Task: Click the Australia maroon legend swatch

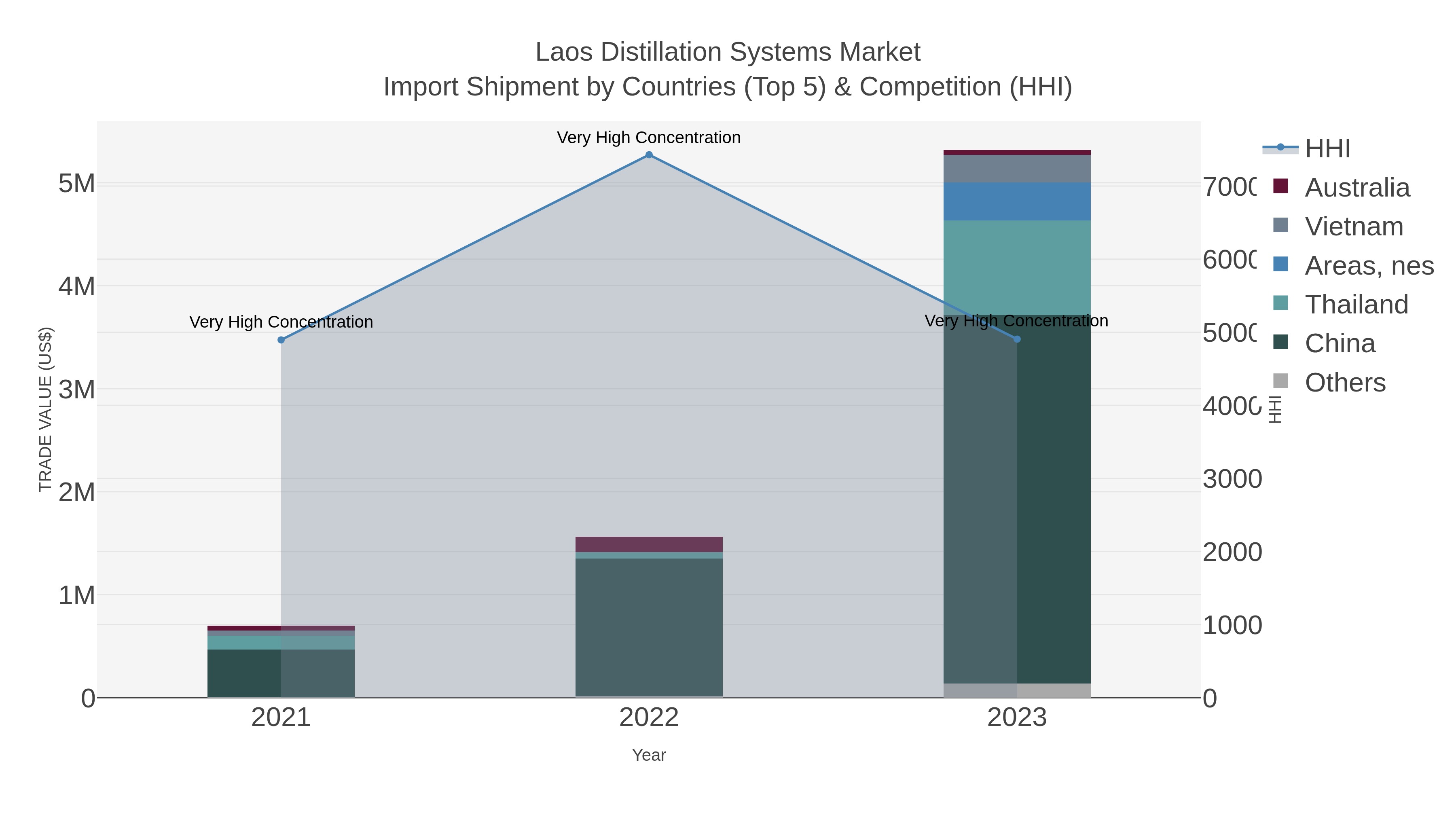Action: point(1280,186)
